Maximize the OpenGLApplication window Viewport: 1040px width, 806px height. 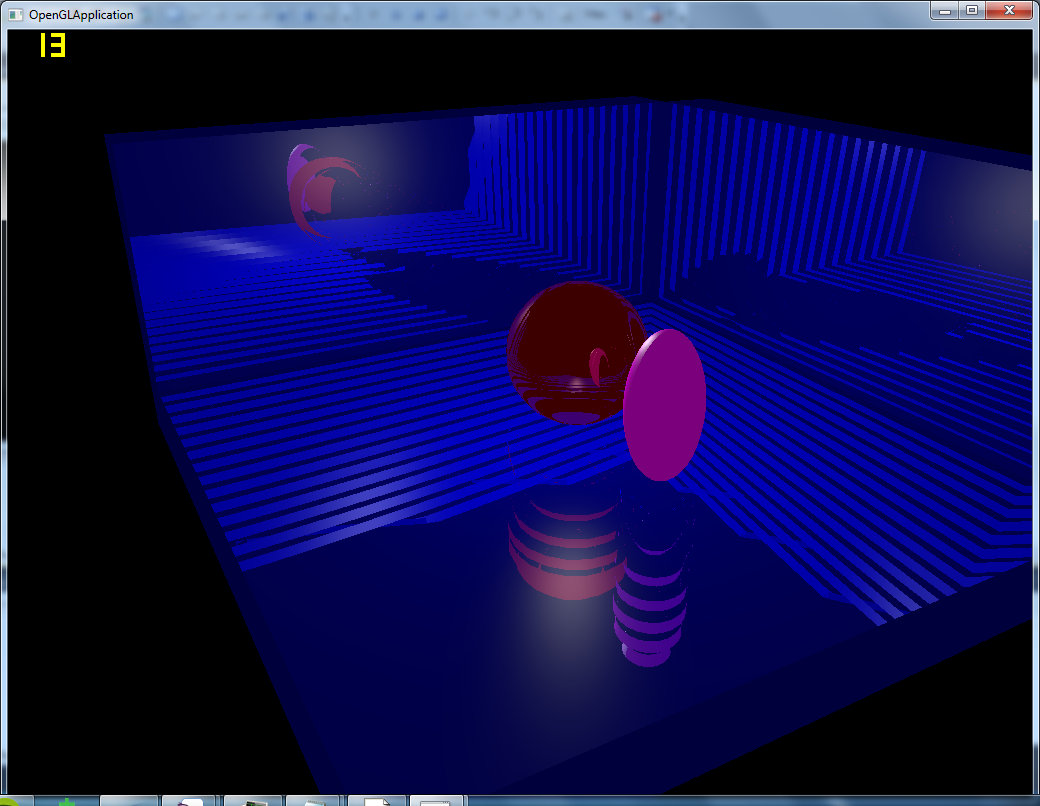[x=972, y=10]
